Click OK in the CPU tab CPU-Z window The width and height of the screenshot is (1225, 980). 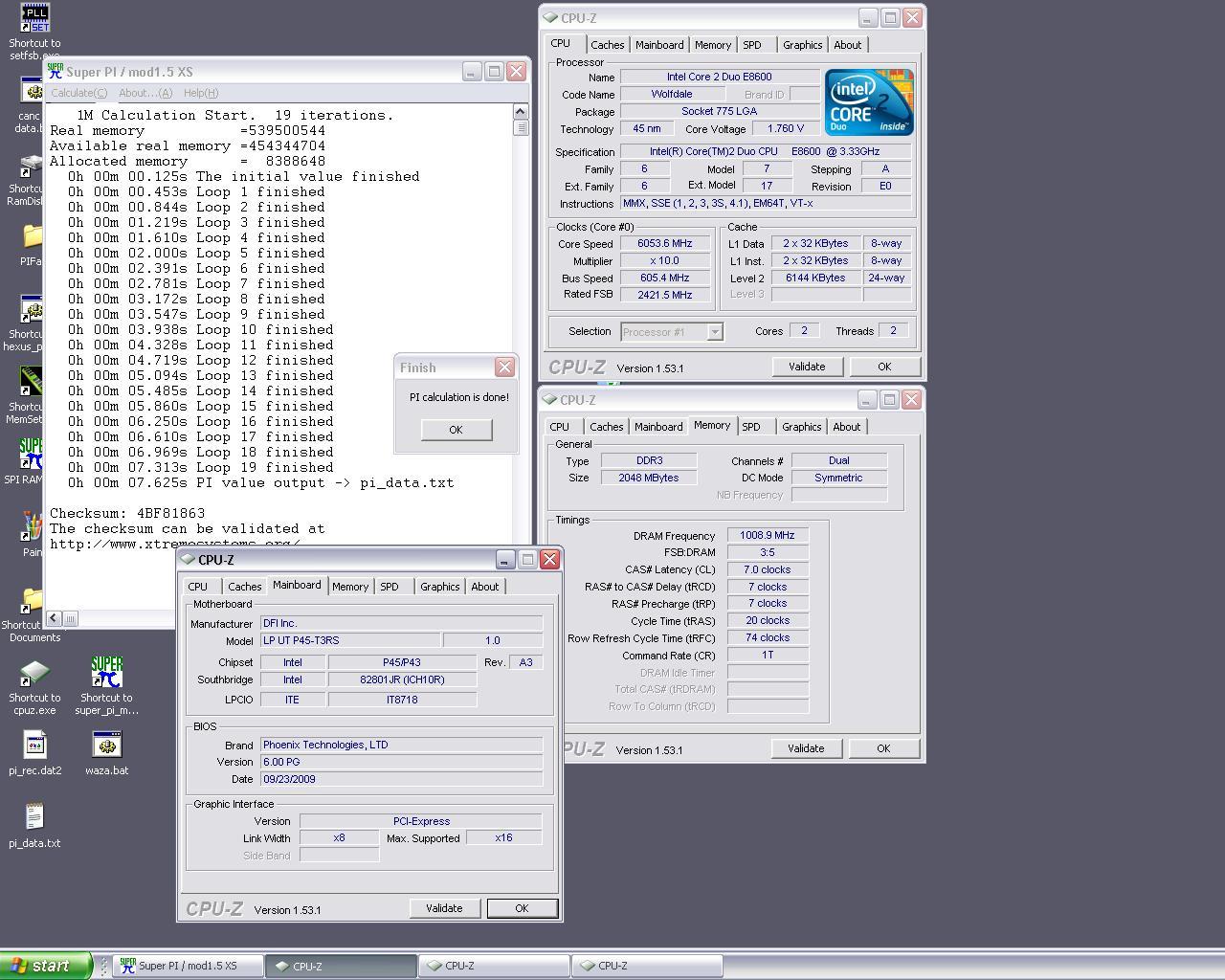click(884, 367)
